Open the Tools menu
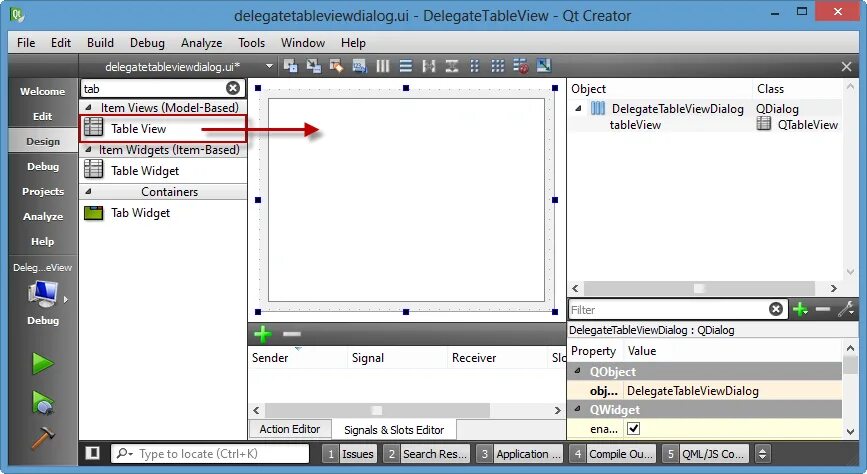Screen dimensions: 867x474 point(252,43)
